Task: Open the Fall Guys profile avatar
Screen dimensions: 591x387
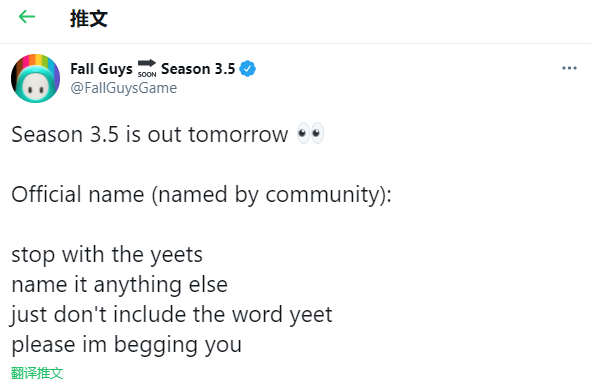Action: [35, 78]
